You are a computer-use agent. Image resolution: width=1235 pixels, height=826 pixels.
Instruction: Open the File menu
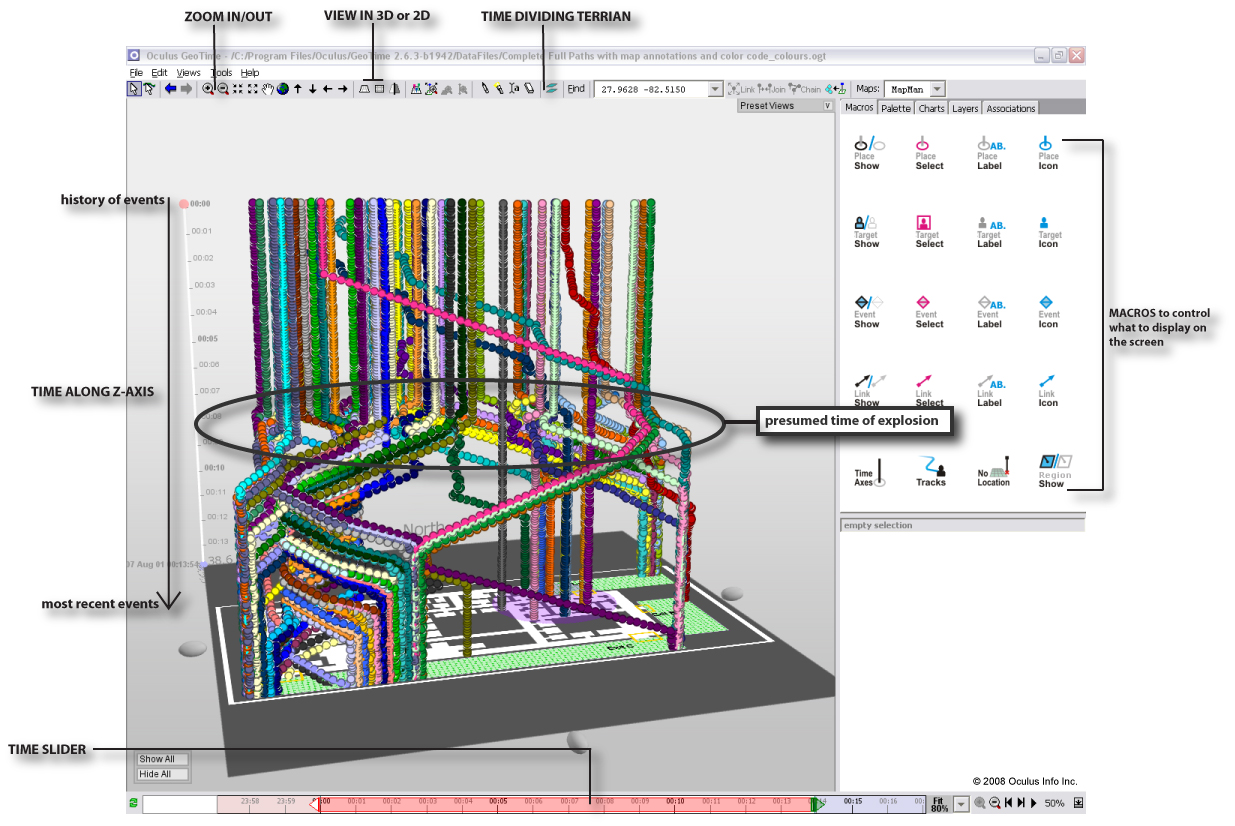click(136, 73)
